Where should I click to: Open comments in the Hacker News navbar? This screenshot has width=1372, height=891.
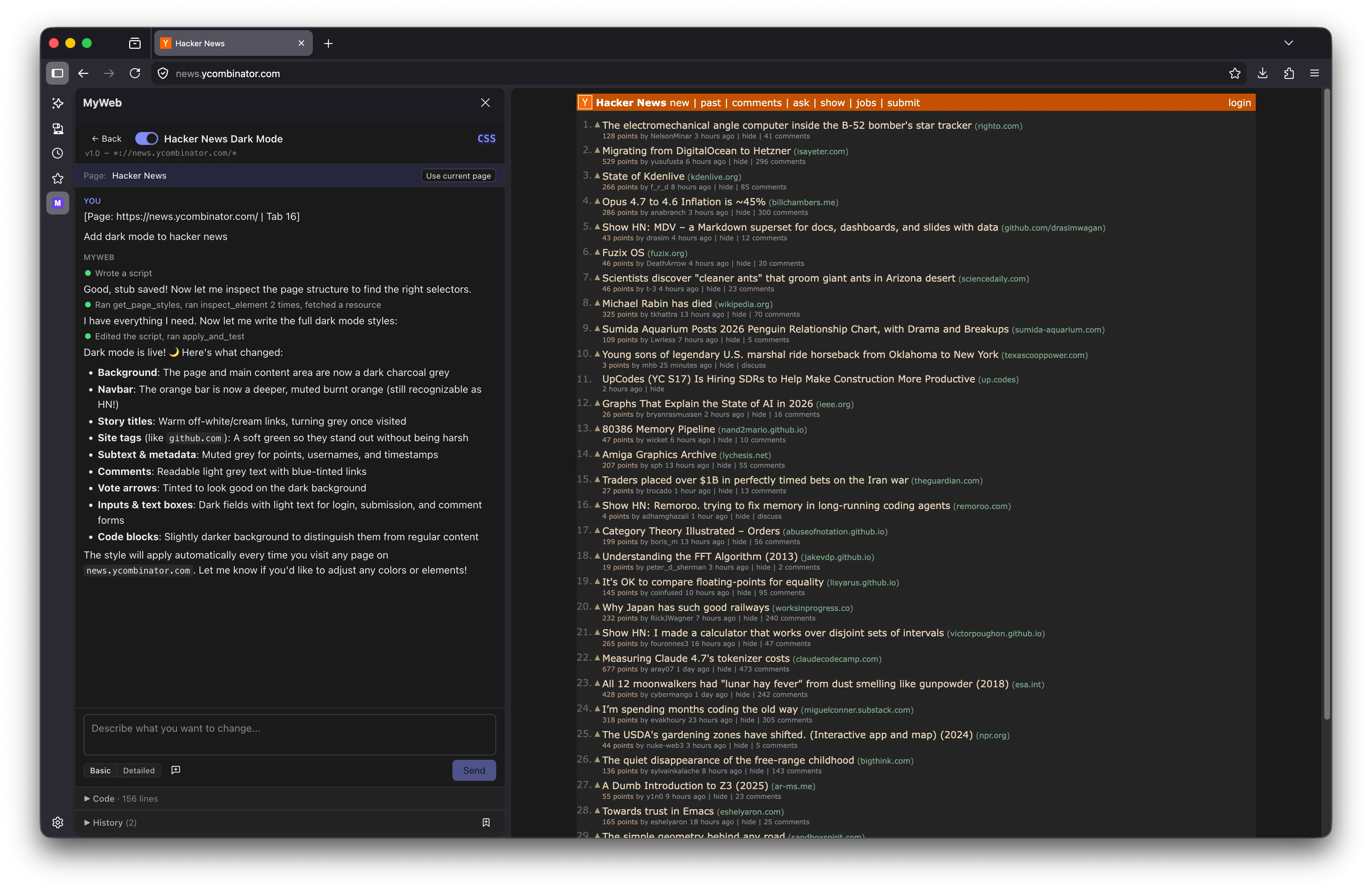click(757, 103)
